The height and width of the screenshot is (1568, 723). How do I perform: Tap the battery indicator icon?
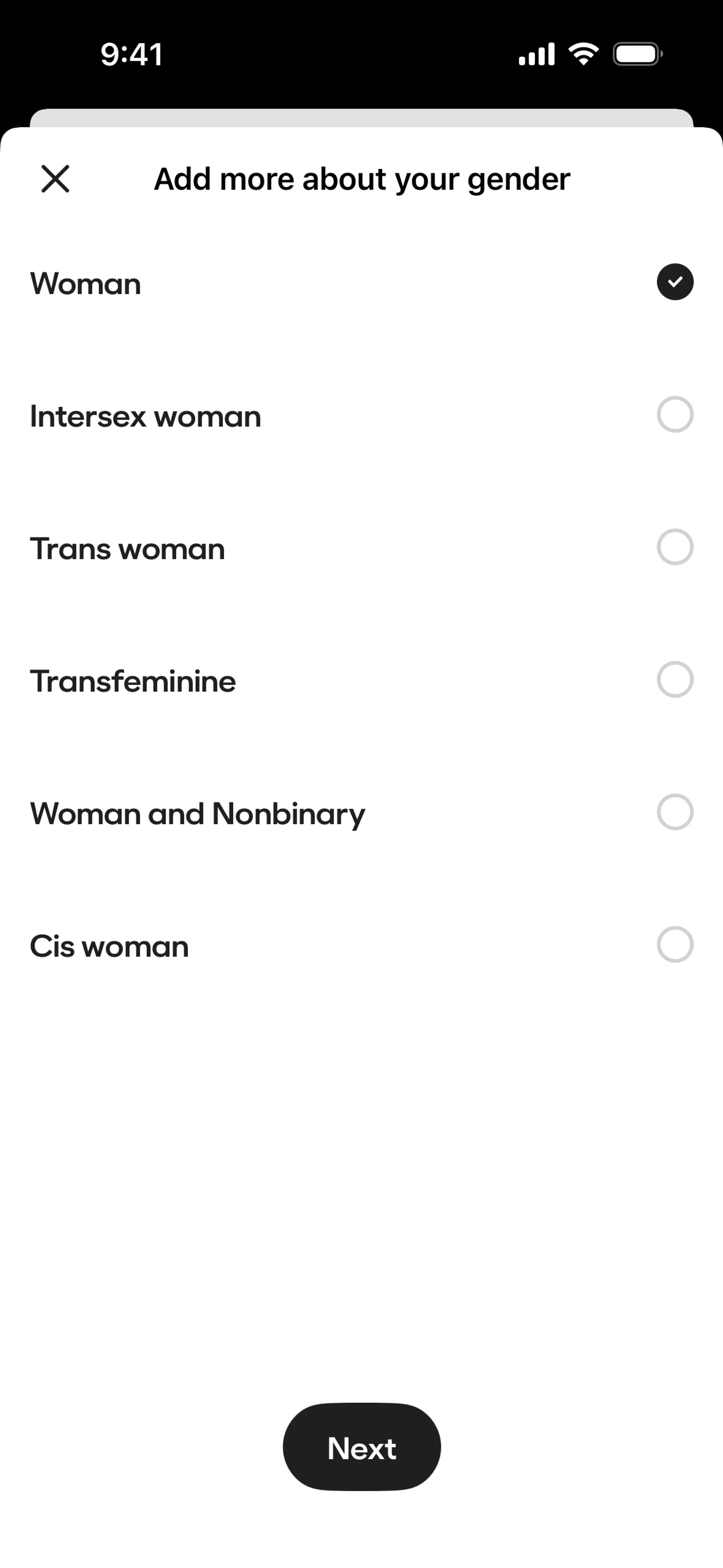point(637,54)
